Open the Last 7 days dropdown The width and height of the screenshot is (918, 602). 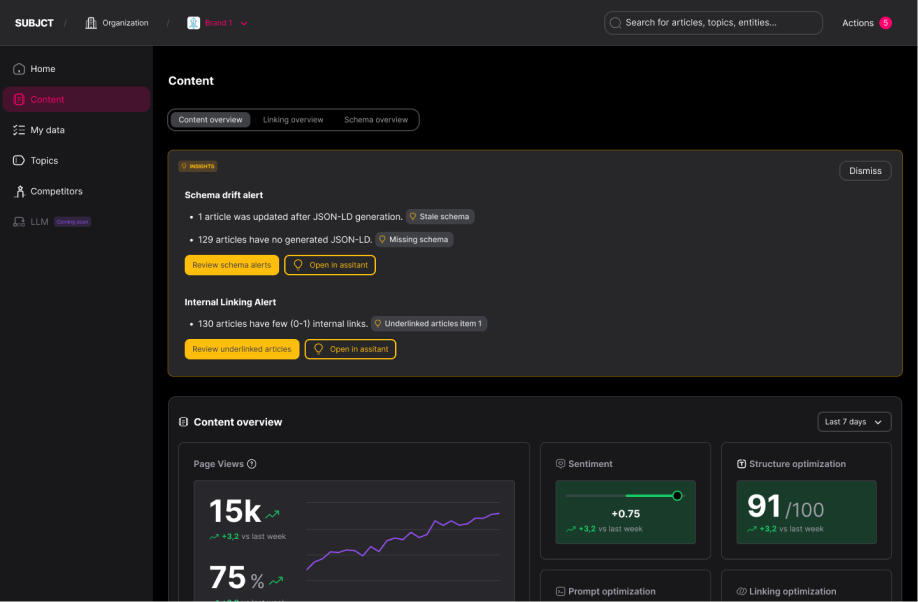point(854,422)
